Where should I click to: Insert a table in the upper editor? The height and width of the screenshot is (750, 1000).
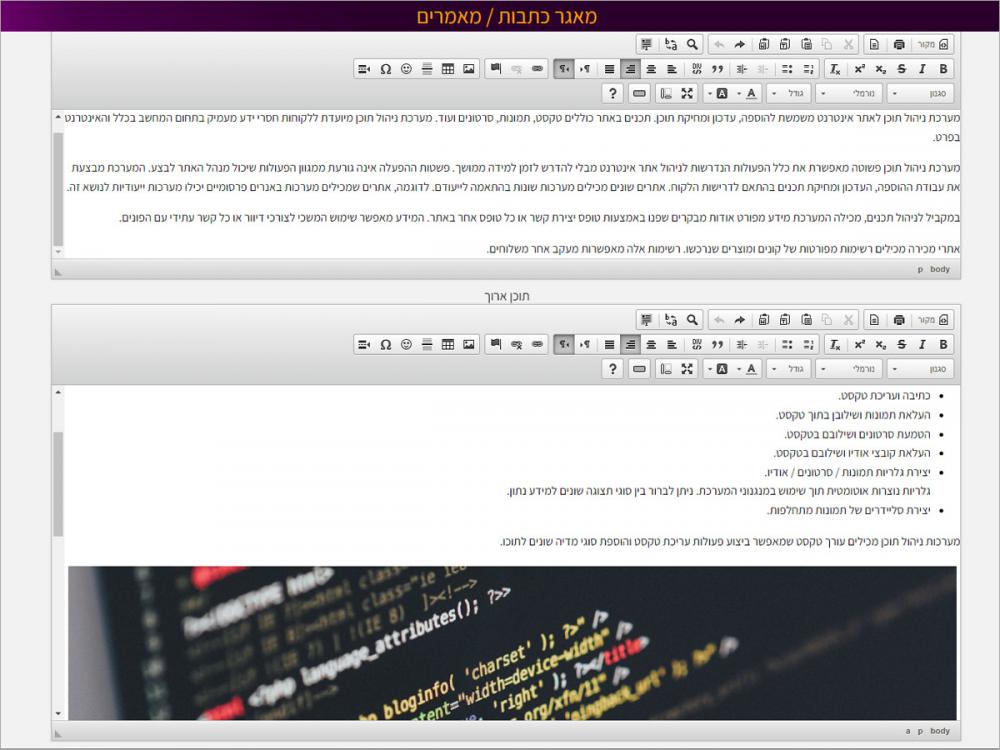point(447,69)
